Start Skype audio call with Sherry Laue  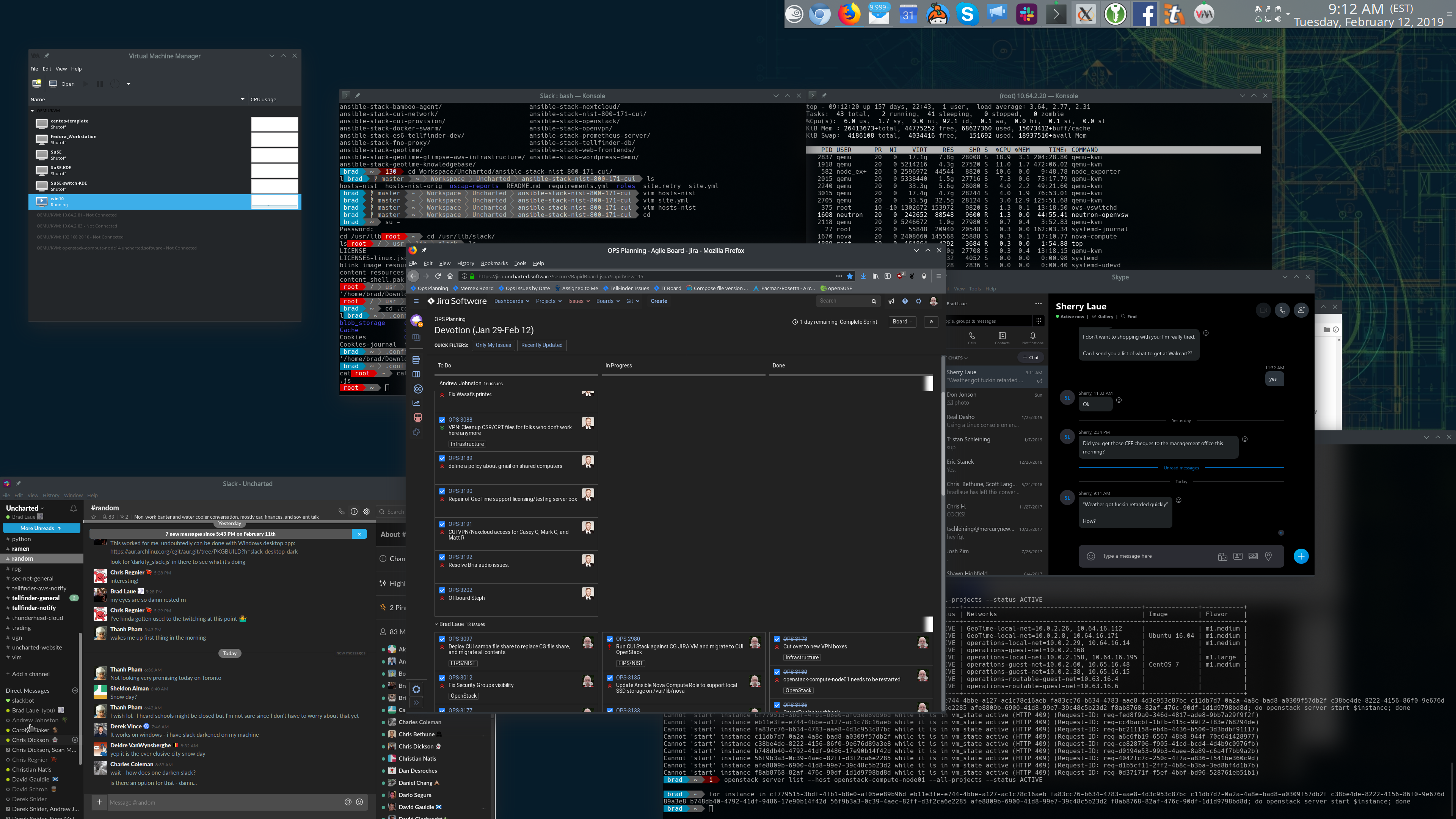tap(1282, 310)
